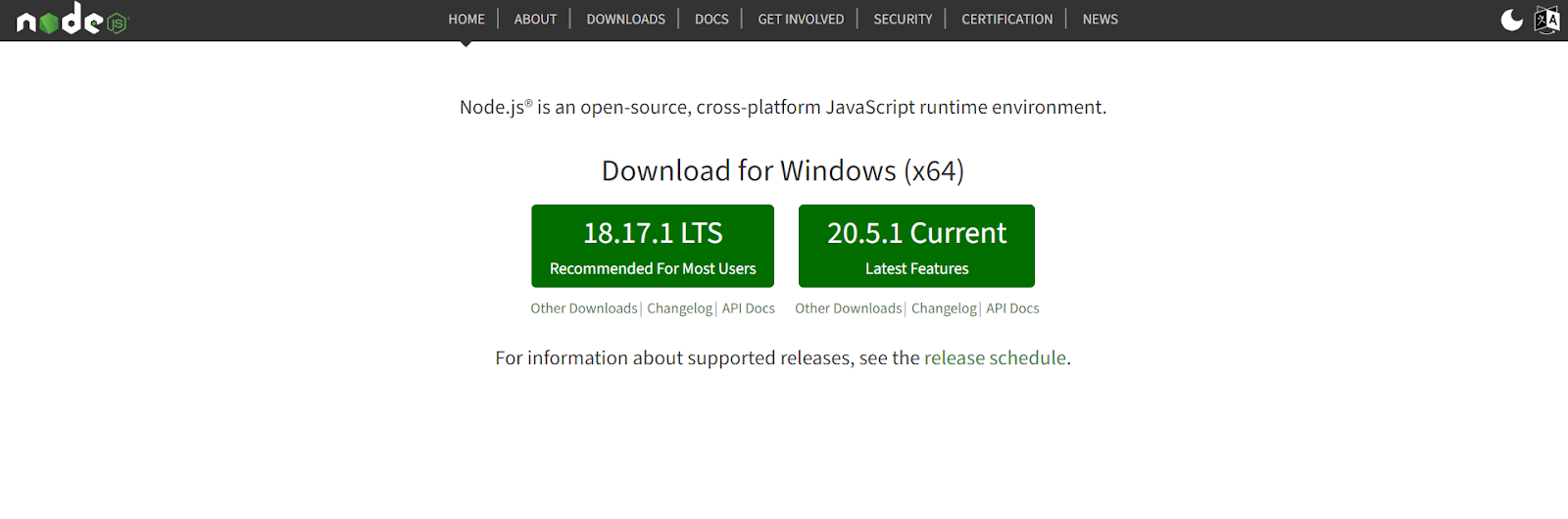This screenshot has width=1568, height=519.
Task: Open API Docs under the LTS button
Action: tap(749, 308)
